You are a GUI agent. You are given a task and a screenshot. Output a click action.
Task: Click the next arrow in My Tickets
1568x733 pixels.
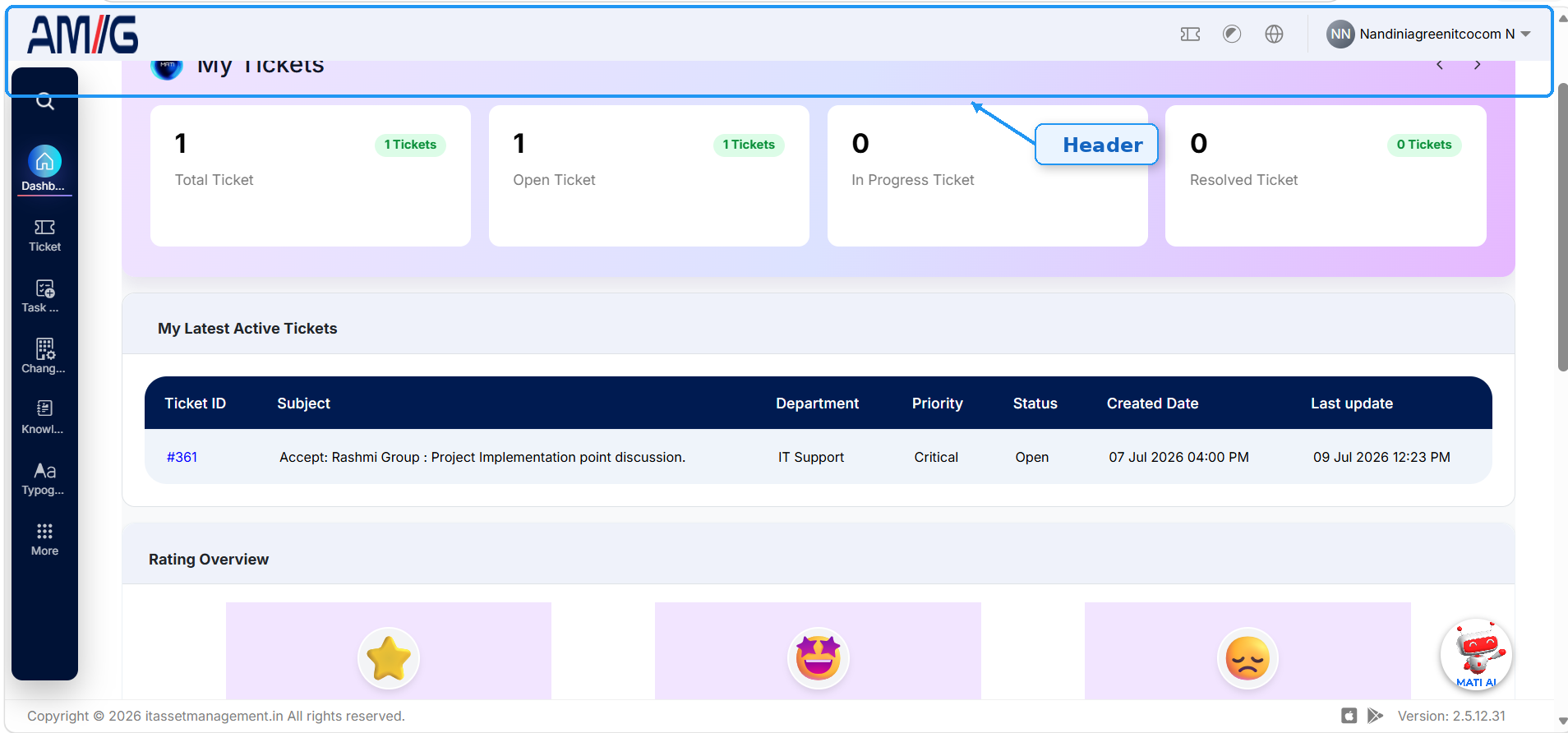(x=1478, y=65)
